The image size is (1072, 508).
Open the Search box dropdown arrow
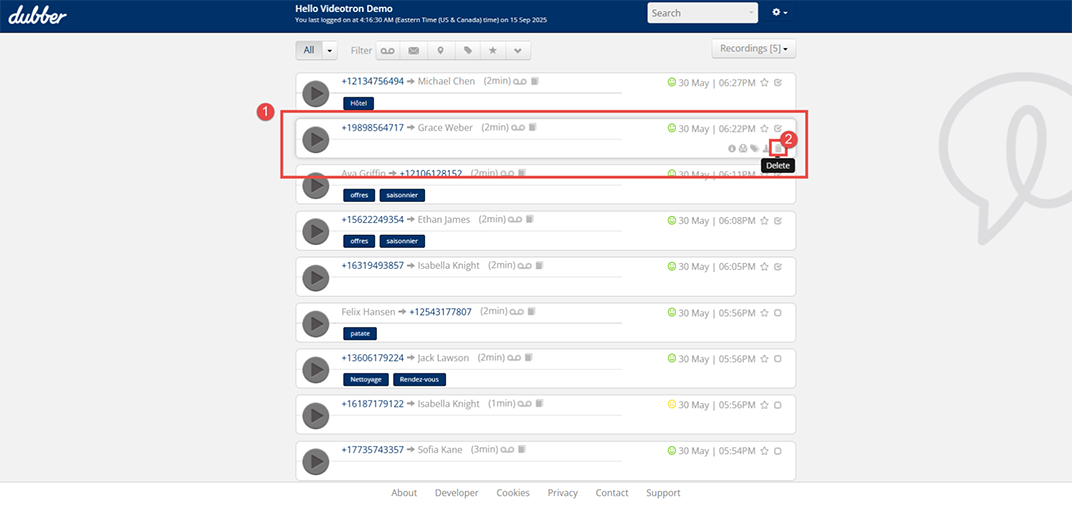pos(751,13)
